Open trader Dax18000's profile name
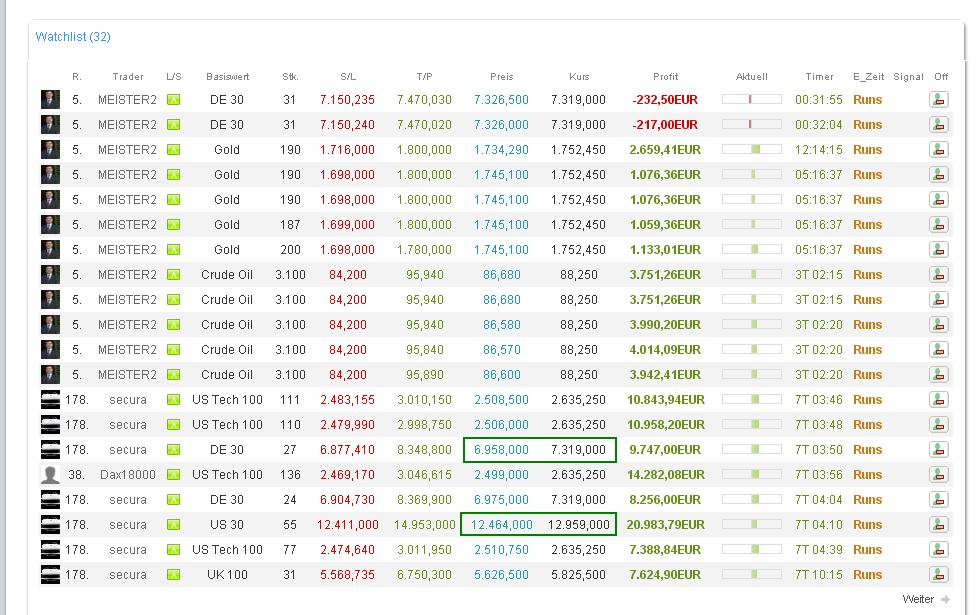978x615 pixels. point(127,475)
